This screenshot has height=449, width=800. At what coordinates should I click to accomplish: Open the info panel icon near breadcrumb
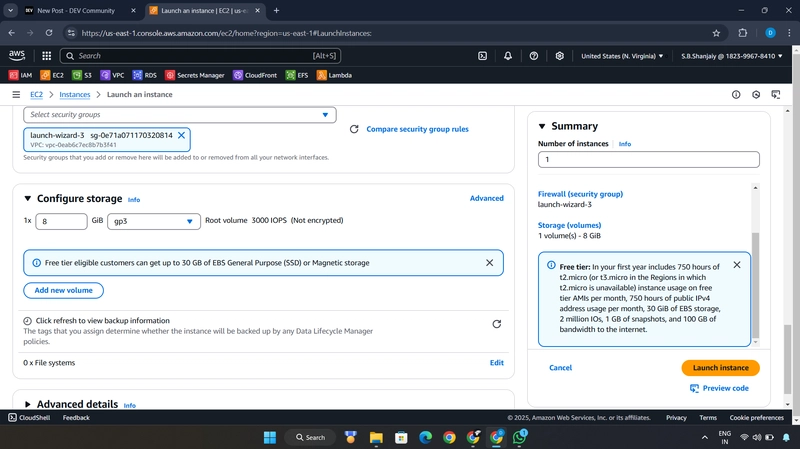(736, 94)
